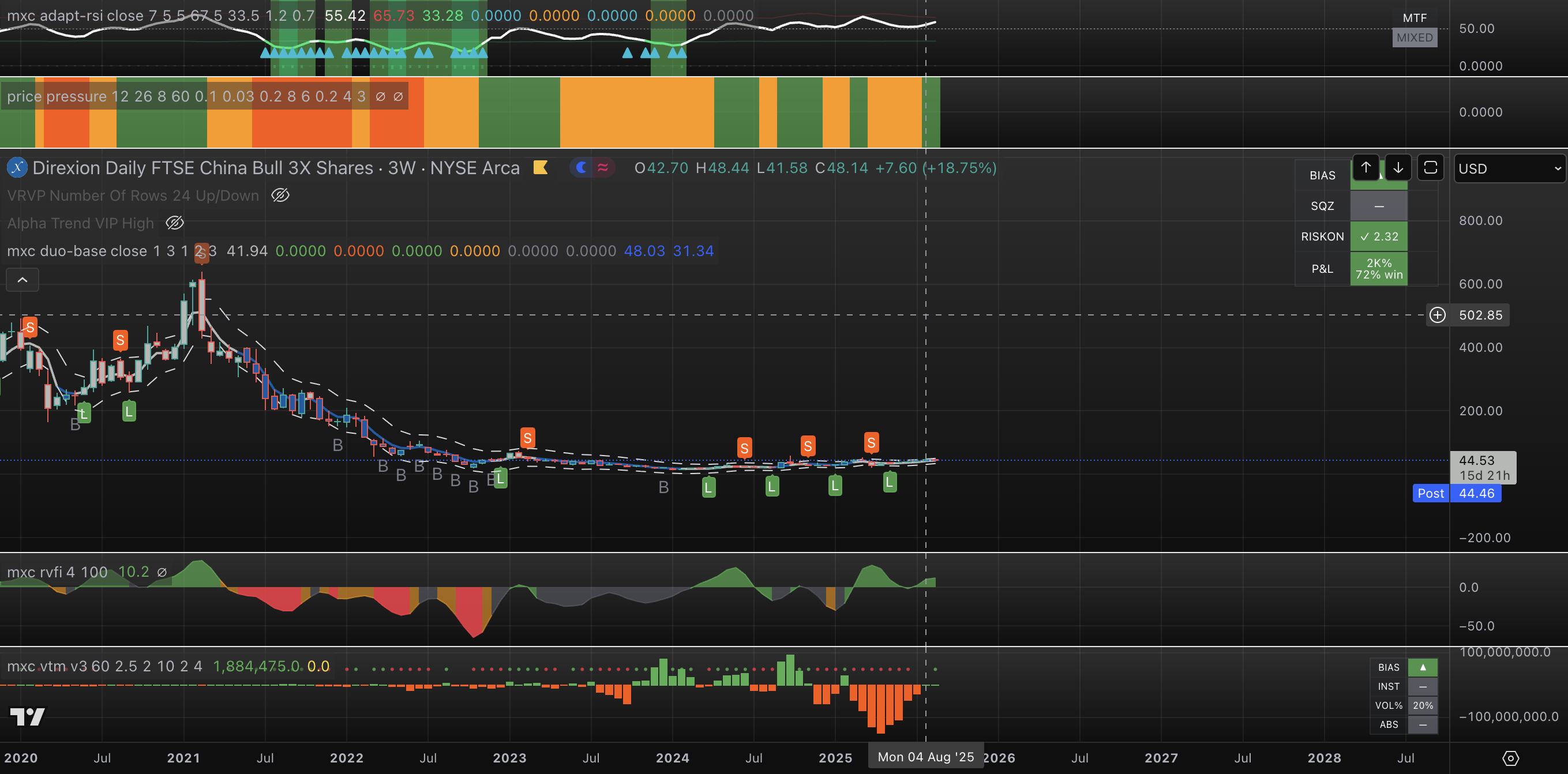
Task: Unhide the Alpha Trend VIP High indicator
Action: tap(175, 223)
